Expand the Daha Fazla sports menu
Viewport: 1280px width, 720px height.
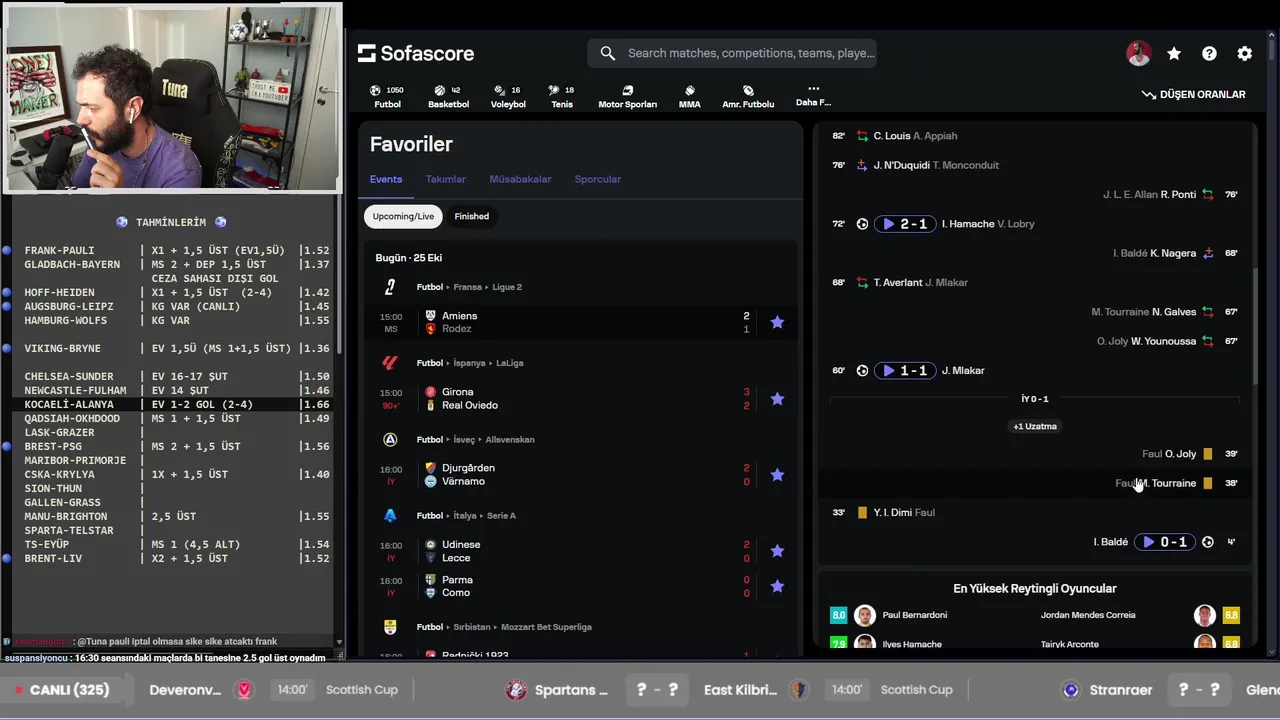tap(813, 96)
